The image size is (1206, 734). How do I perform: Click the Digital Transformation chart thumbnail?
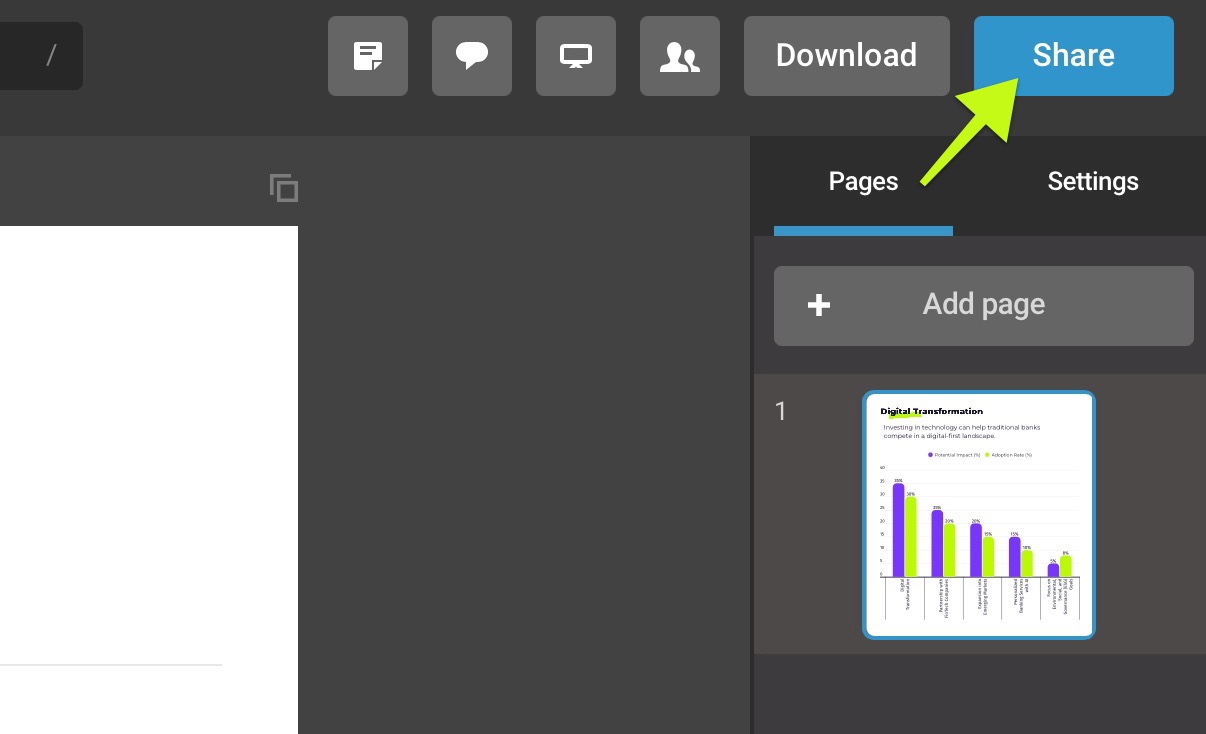tap(979, 514)
